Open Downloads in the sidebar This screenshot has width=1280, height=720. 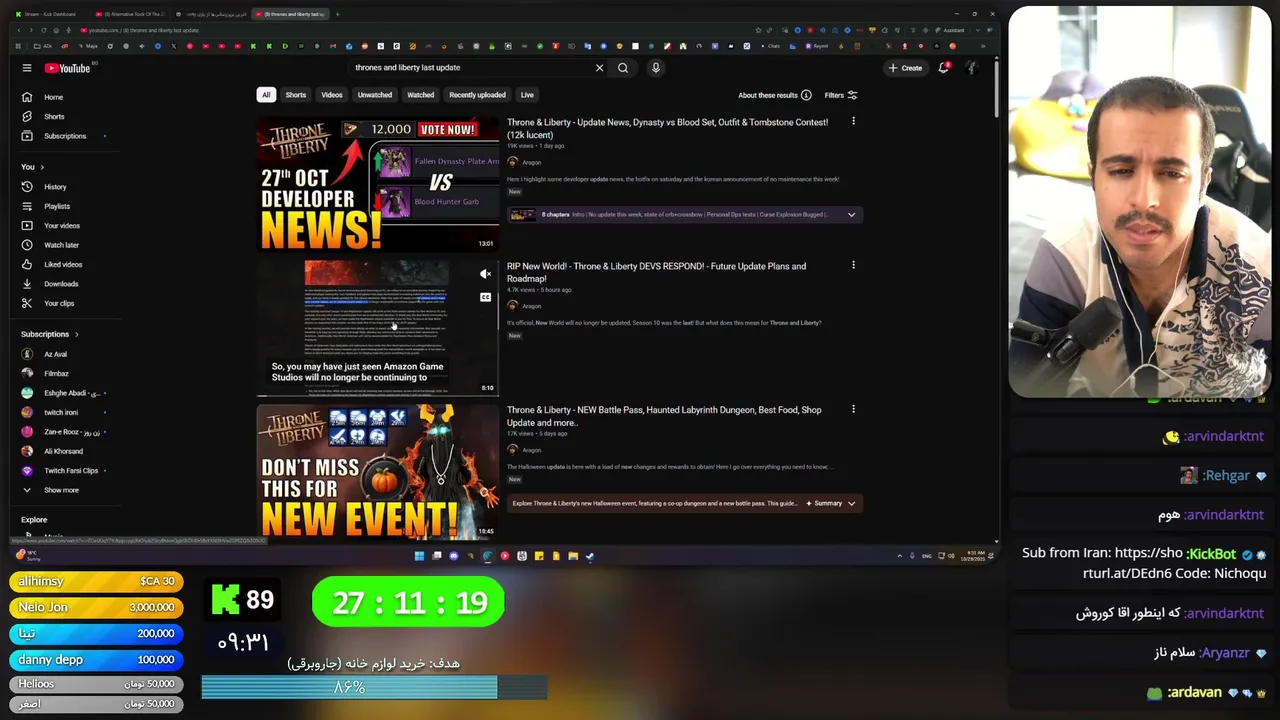click(61, 284)
